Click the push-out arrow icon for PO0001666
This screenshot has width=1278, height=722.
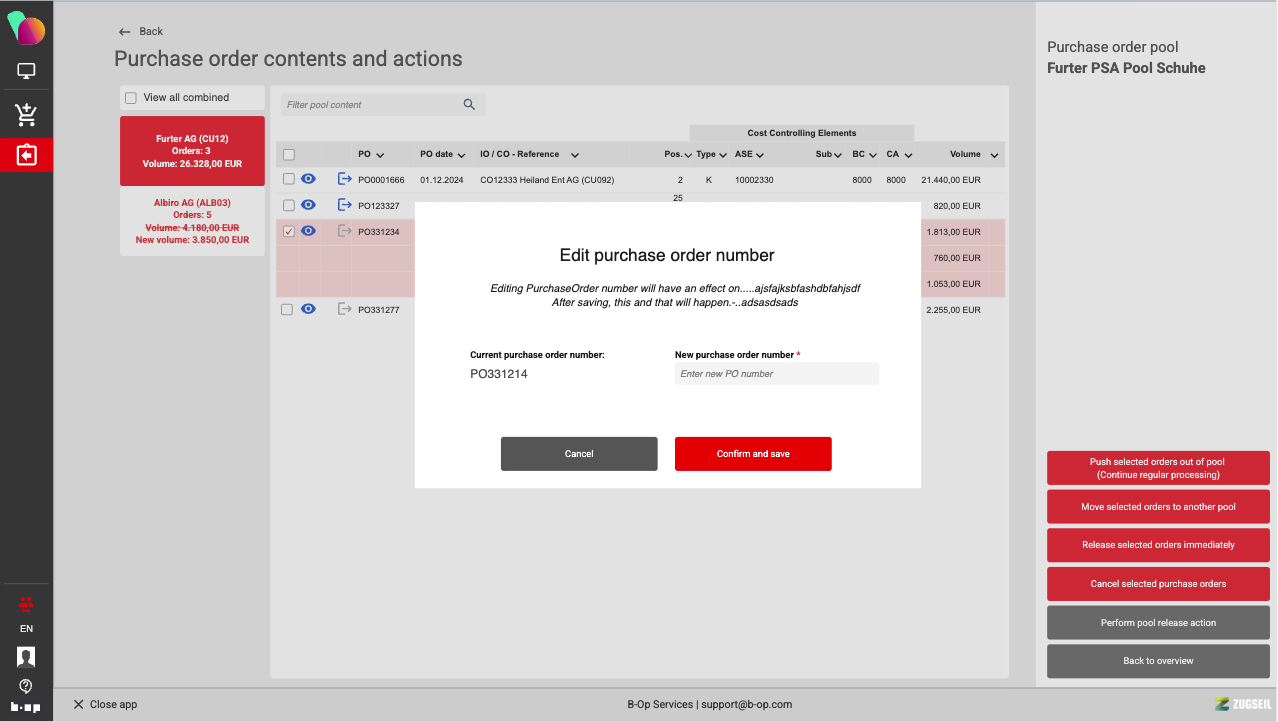click(x=345, y=180)
